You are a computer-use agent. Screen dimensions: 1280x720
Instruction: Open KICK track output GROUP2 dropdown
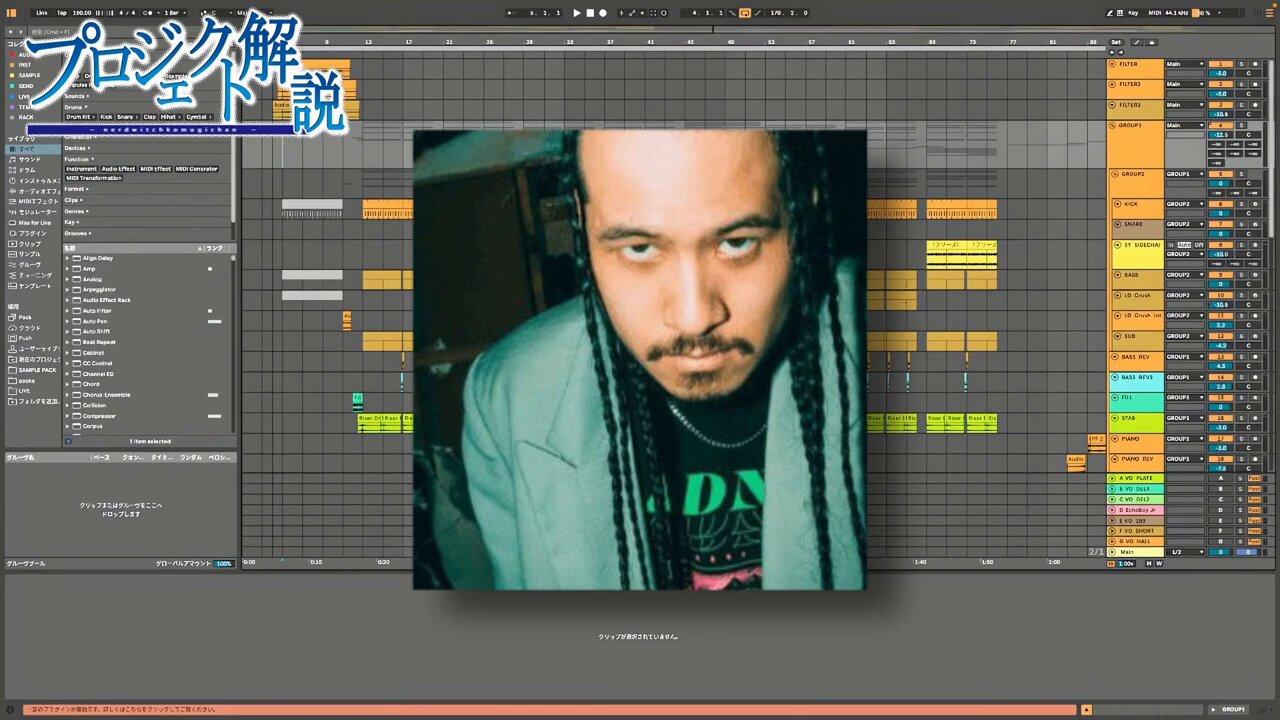coord(1185,204)
